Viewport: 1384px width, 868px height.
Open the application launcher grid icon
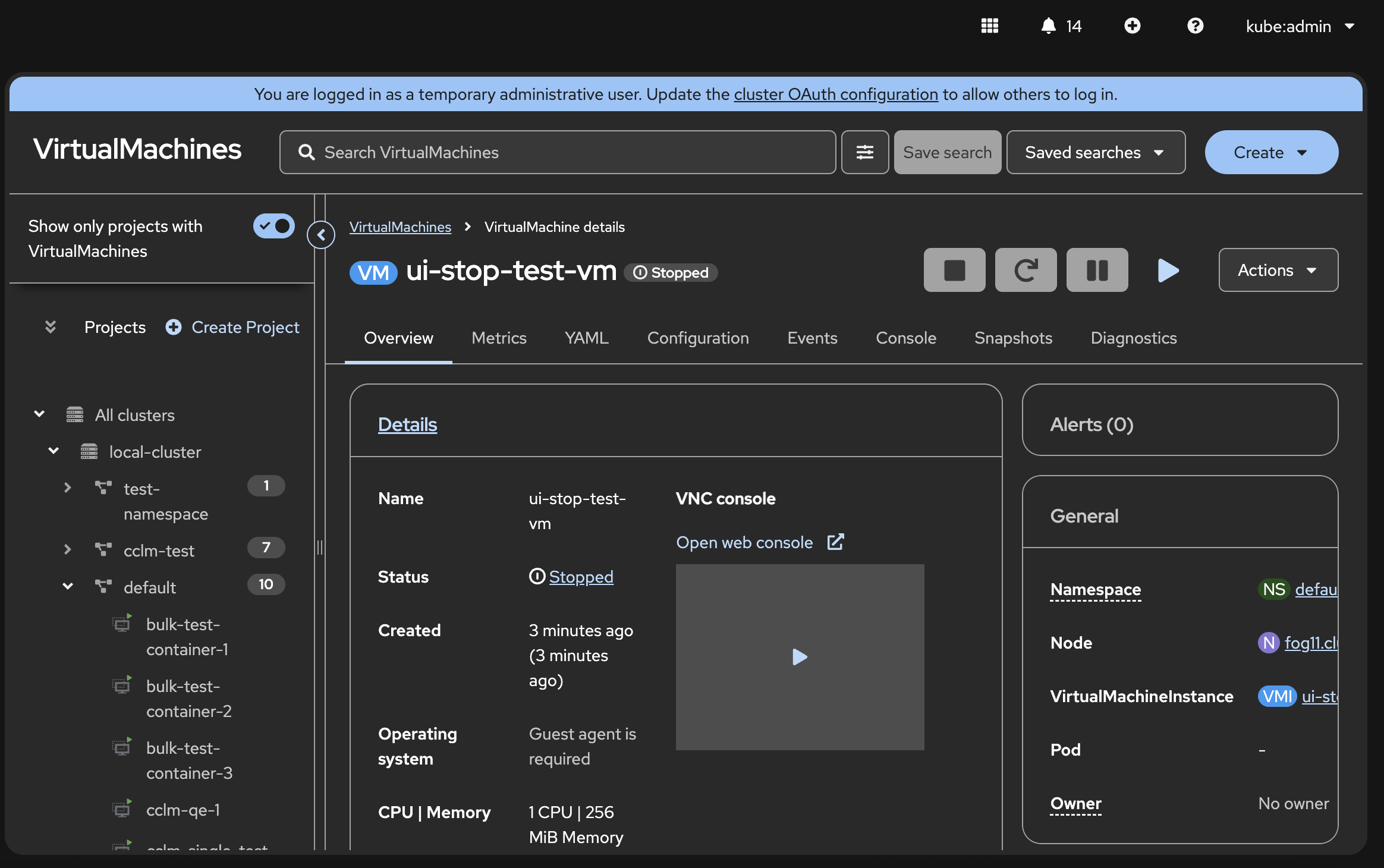[989, 26]
